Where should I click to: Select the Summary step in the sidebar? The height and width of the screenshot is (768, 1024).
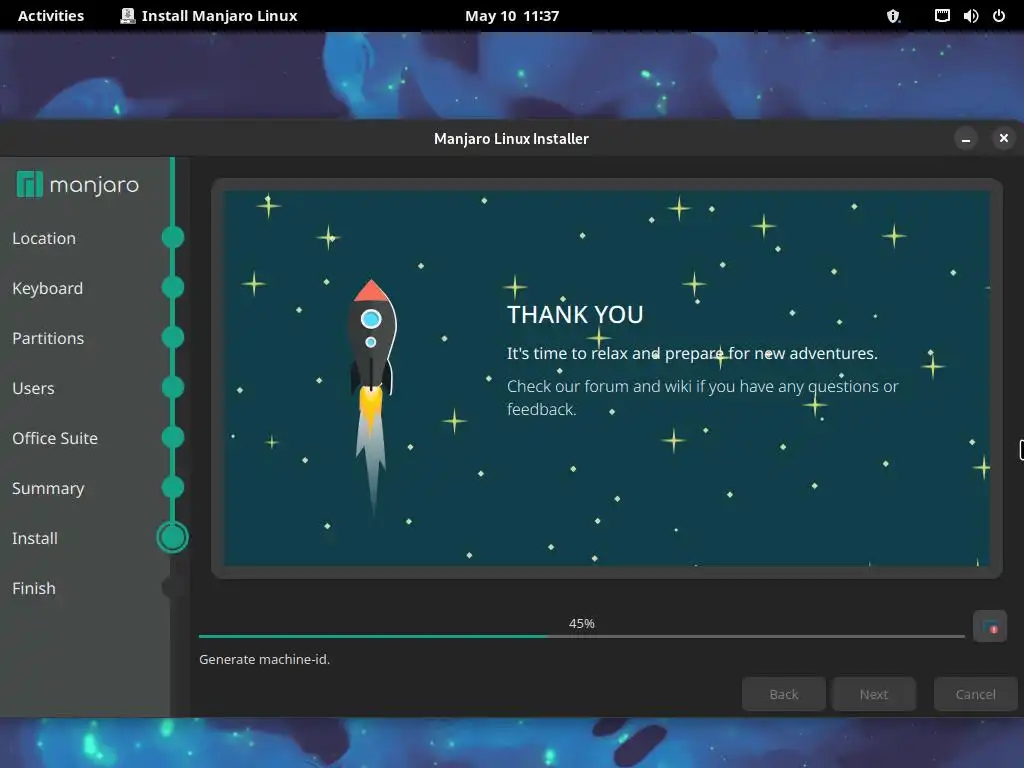(48, 488)
